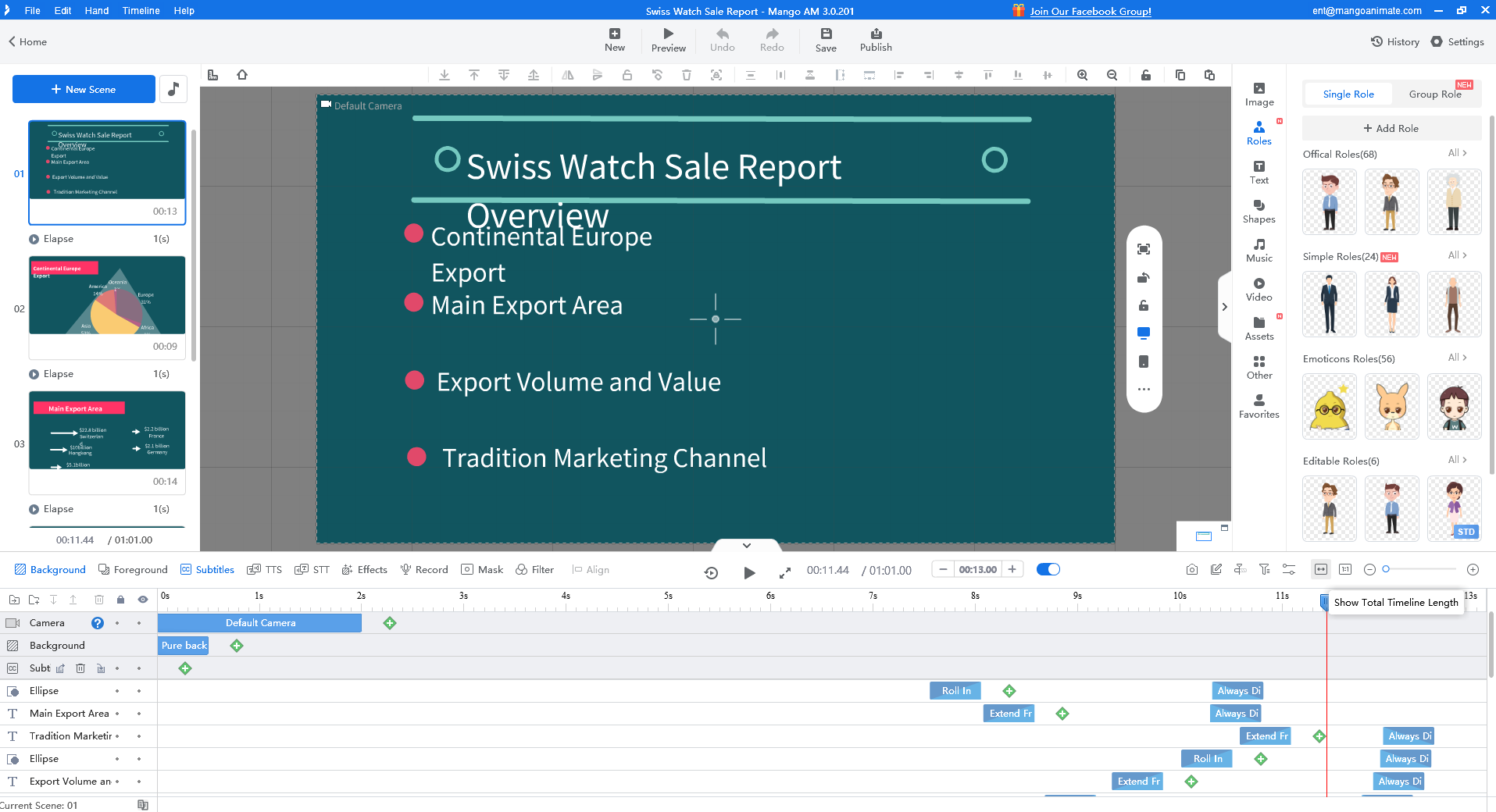This screenshot has height=812, width=1496.
Task: Switch to the Group Role tab
Action: tap(1436, 94)
